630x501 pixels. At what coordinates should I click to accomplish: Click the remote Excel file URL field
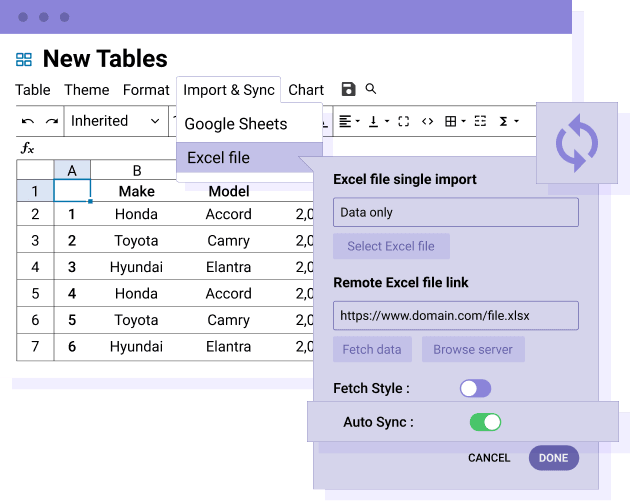pyautogui.click(x=455, y=315)
